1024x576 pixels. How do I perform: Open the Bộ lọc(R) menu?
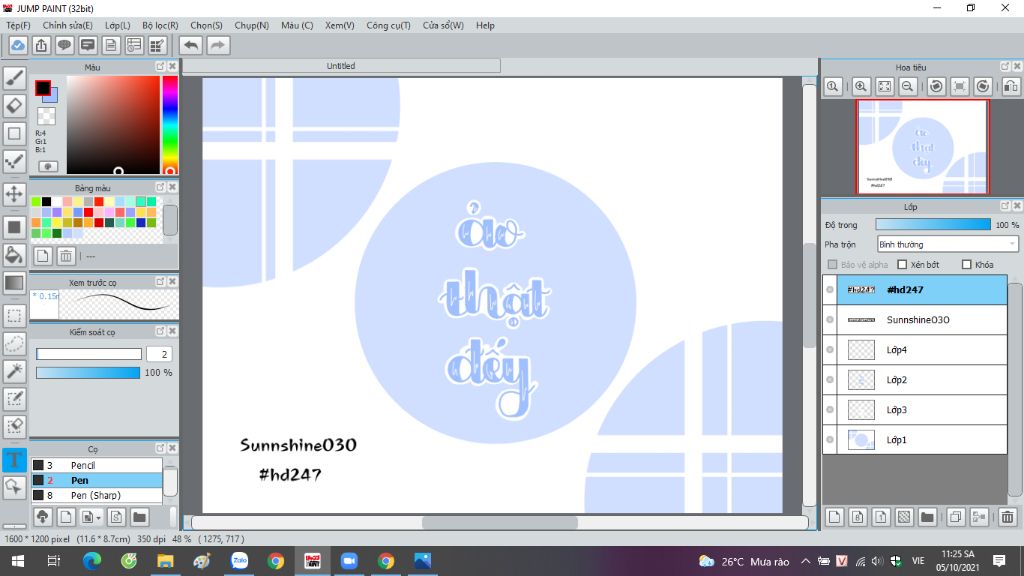160,25
